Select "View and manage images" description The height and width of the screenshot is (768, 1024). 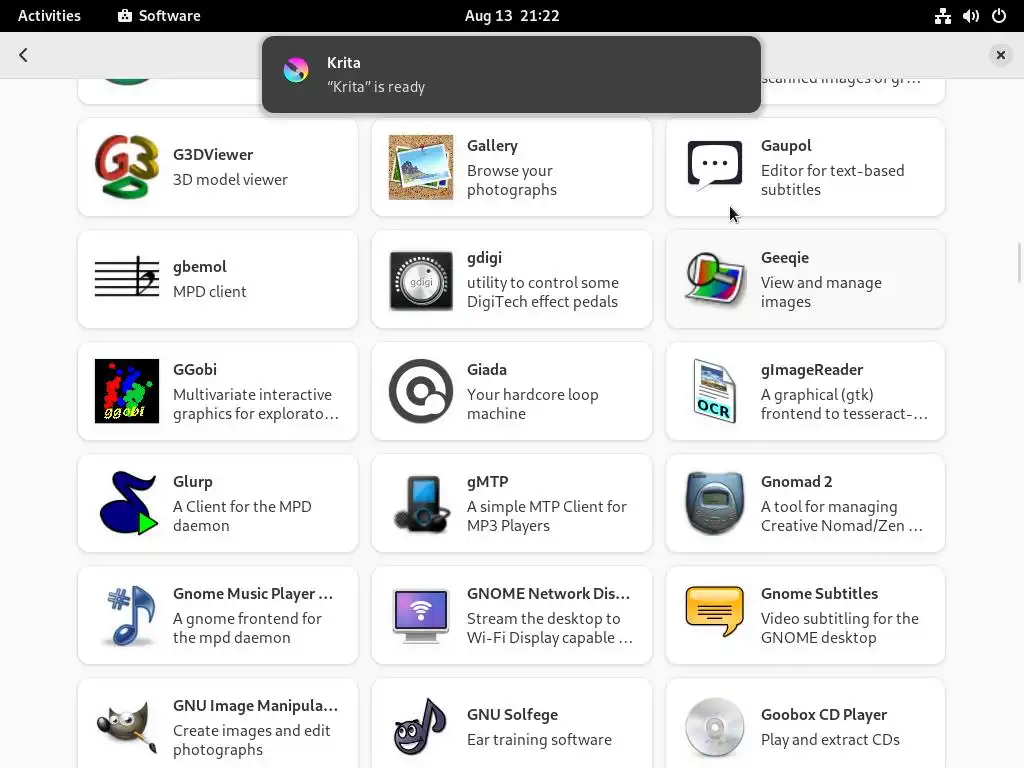click(x=821, y=292)
